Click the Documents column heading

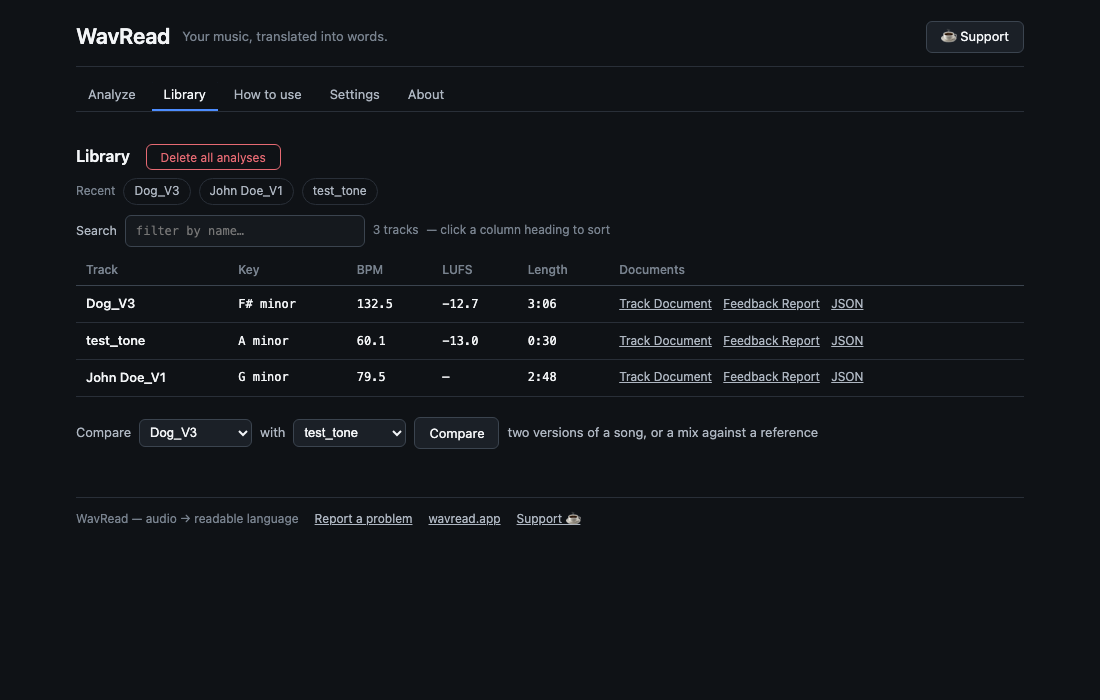point(652,270)
